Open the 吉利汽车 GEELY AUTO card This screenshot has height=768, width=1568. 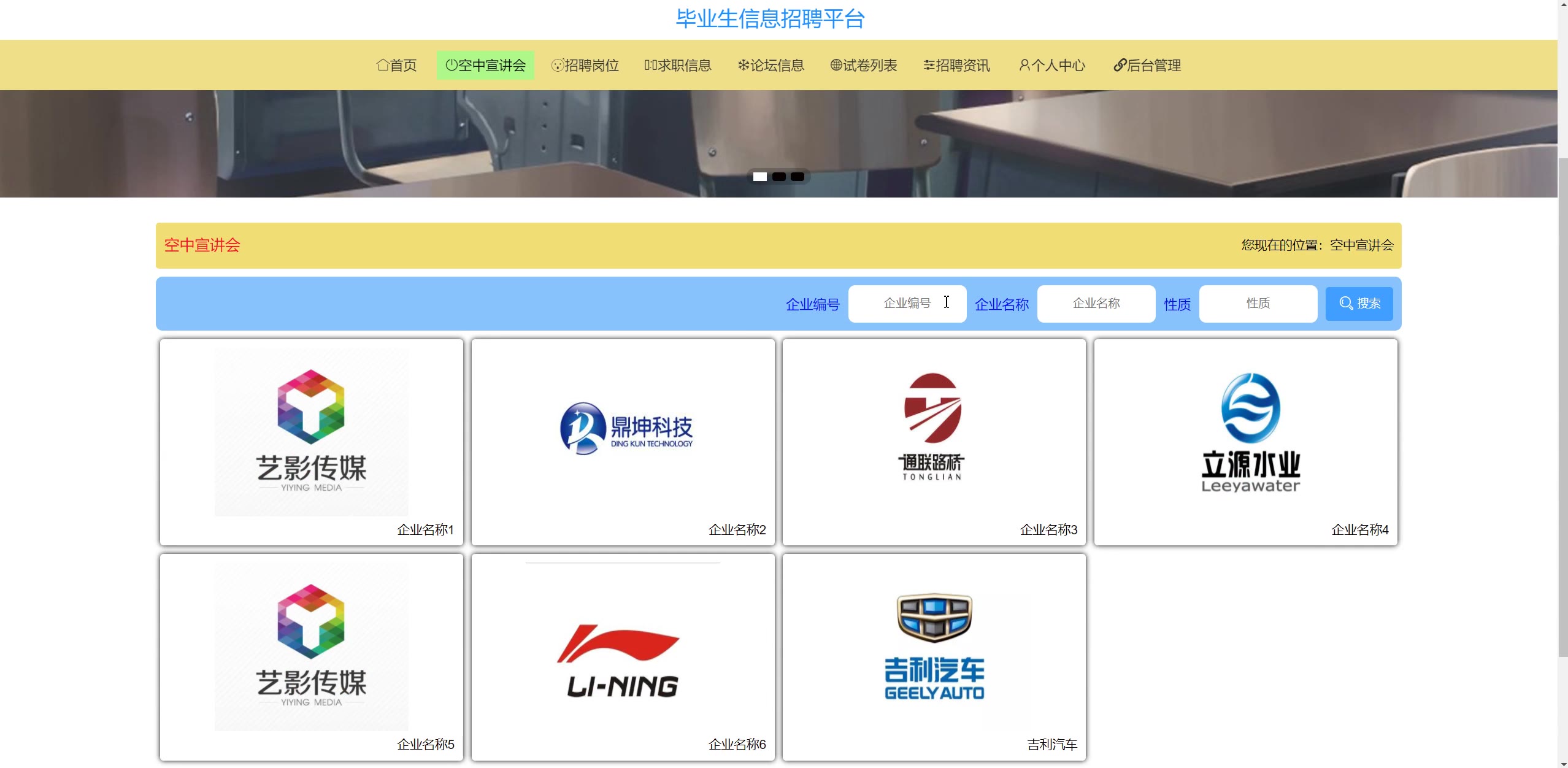point(934,657)
